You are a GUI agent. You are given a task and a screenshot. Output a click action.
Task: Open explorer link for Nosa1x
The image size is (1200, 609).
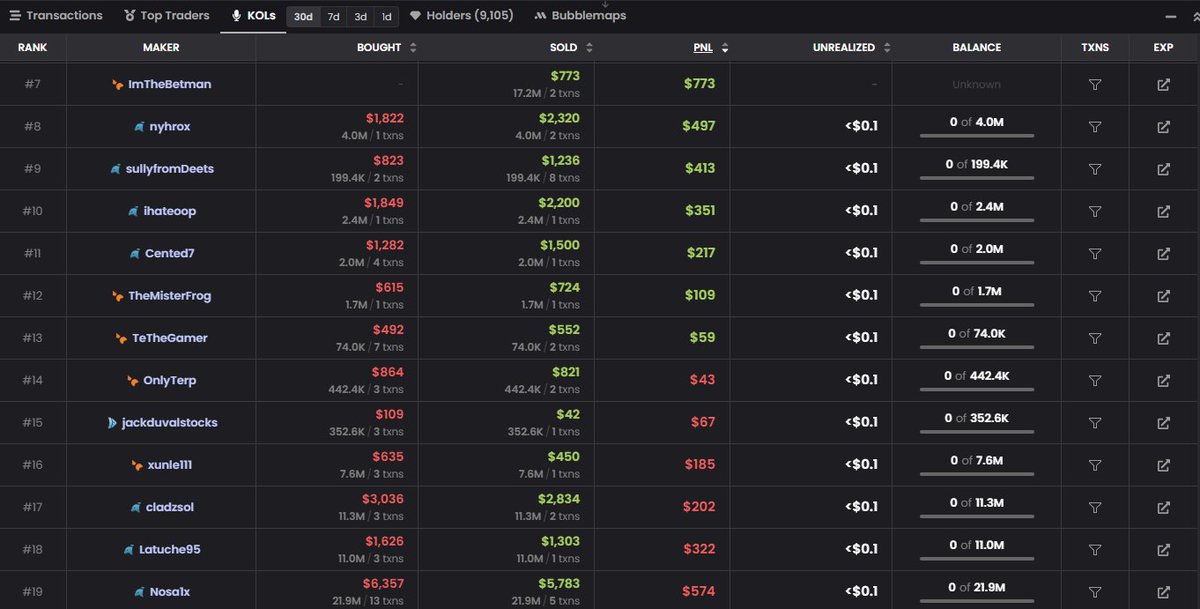[x=1163, y=591]
